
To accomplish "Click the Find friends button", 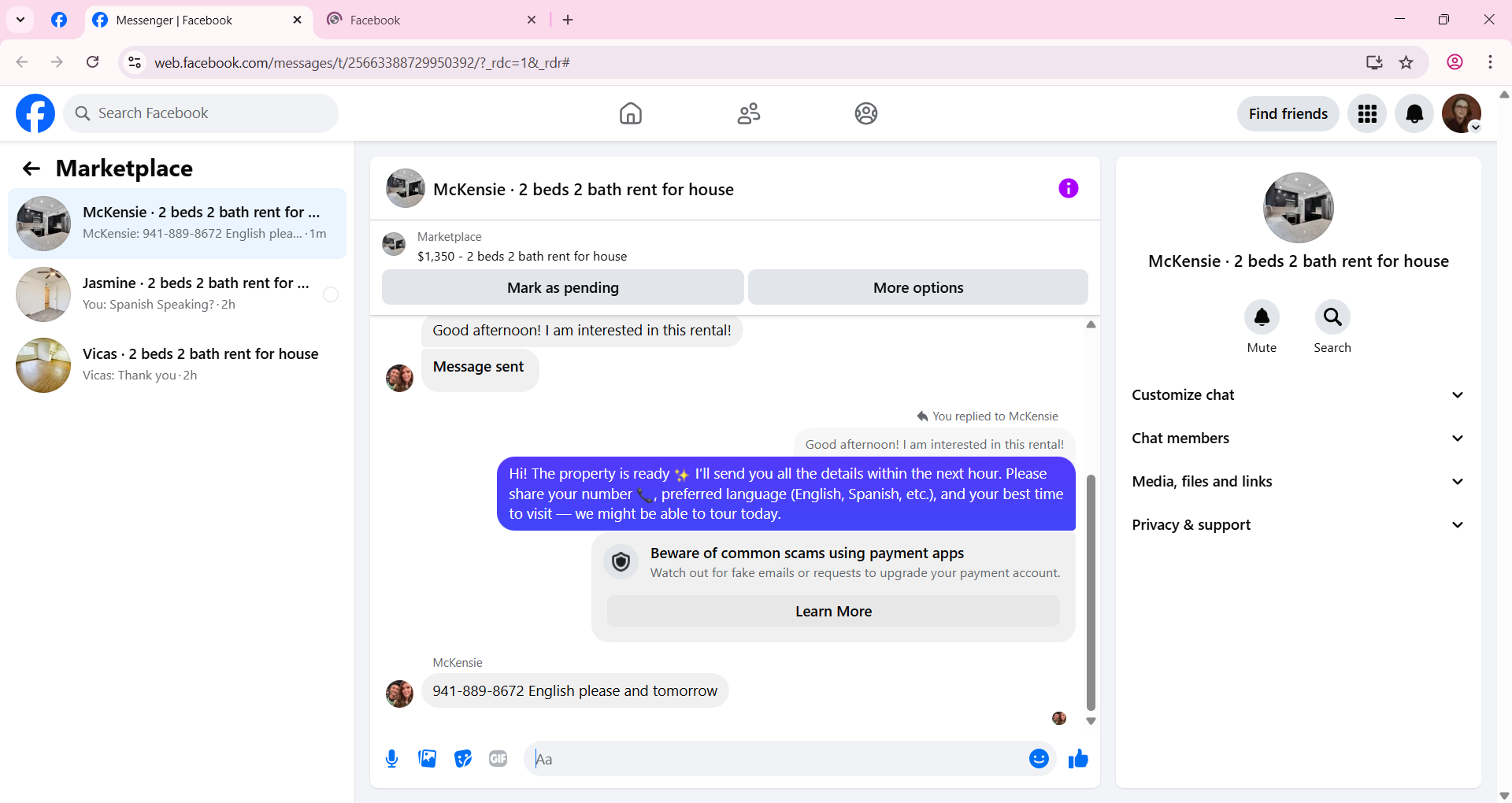I will click(x=1288, y=113).
